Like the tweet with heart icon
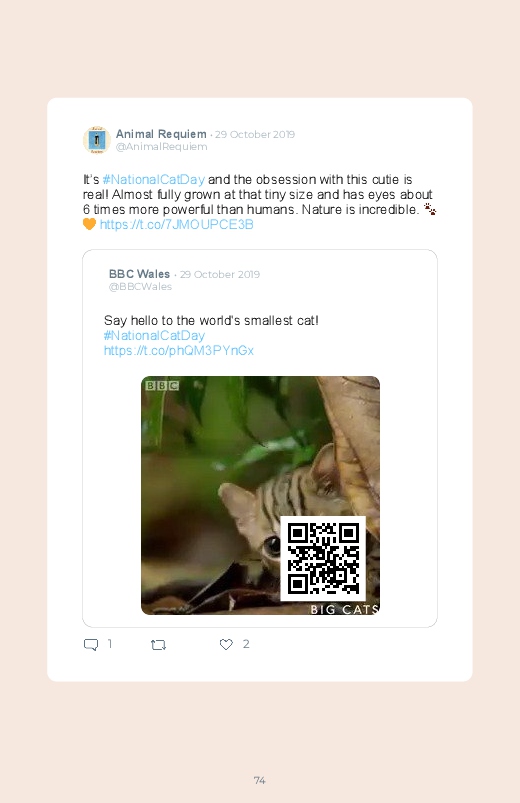The width and height of the screenshot is (520, 803). coord(226,644)
